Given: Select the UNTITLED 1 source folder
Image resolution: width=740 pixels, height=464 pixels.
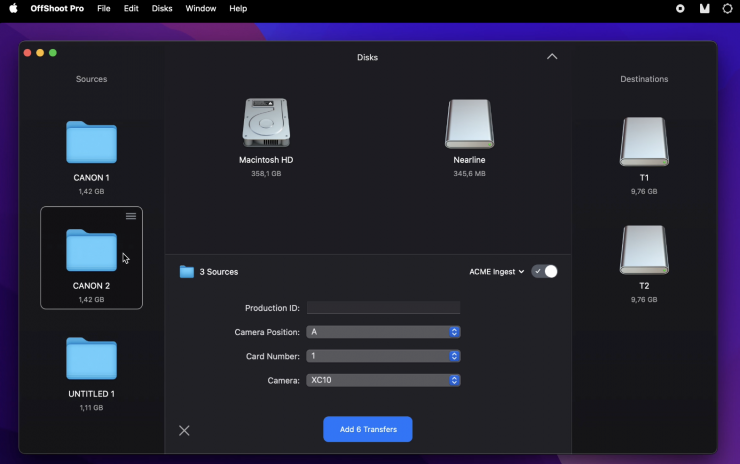Looking at the screenshot, I should pyautogui.click(x=91, y=359).
